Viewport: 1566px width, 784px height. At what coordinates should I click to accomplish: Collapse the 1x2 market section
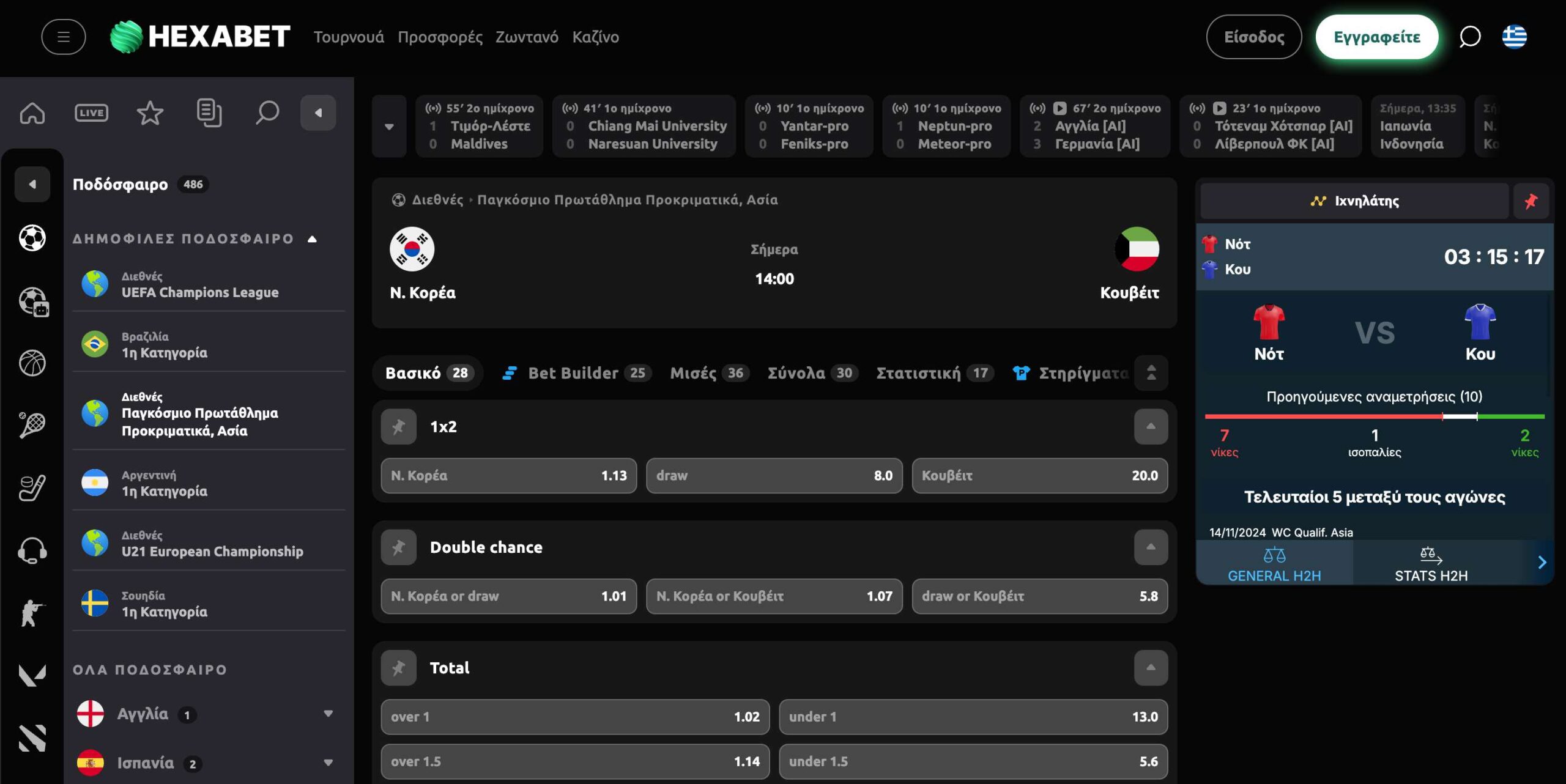[x=1151, y=427]
